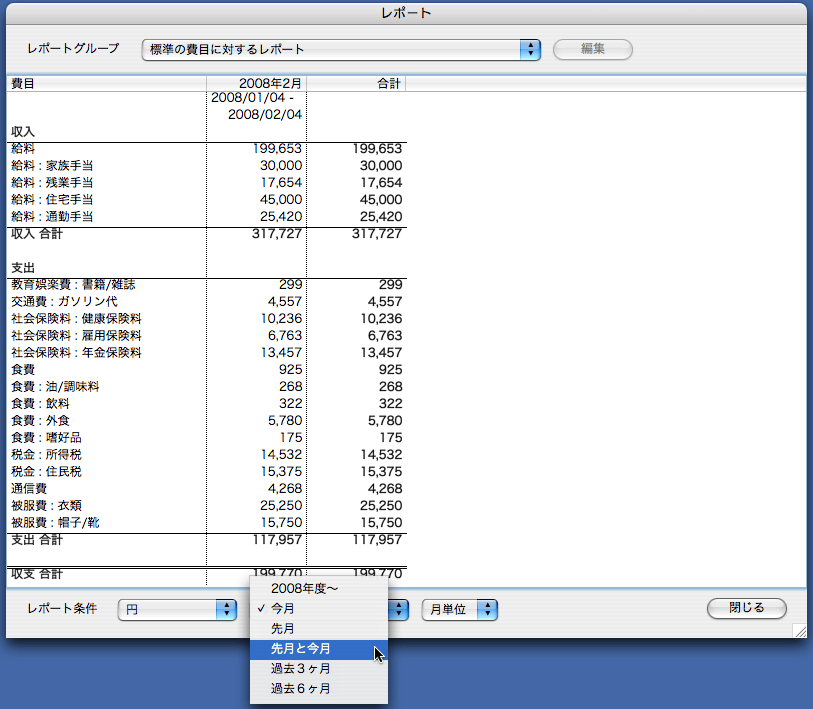Click the 費目 column header
The width and height of the screenshot is (813, 709).
[x=106, y=84]
